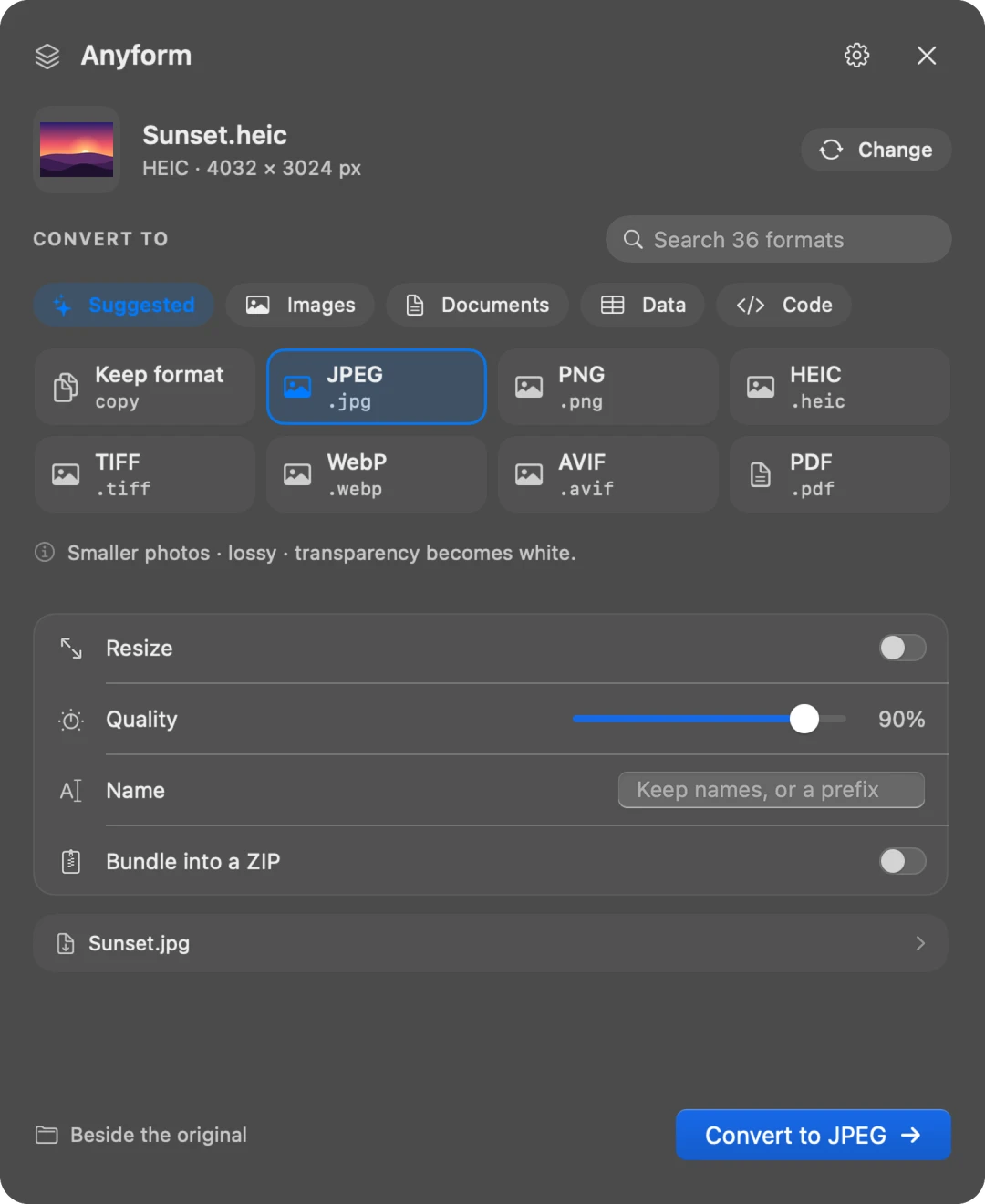Click the Change button to pick another file
The image size is (985, 1204).
(876, 150)
